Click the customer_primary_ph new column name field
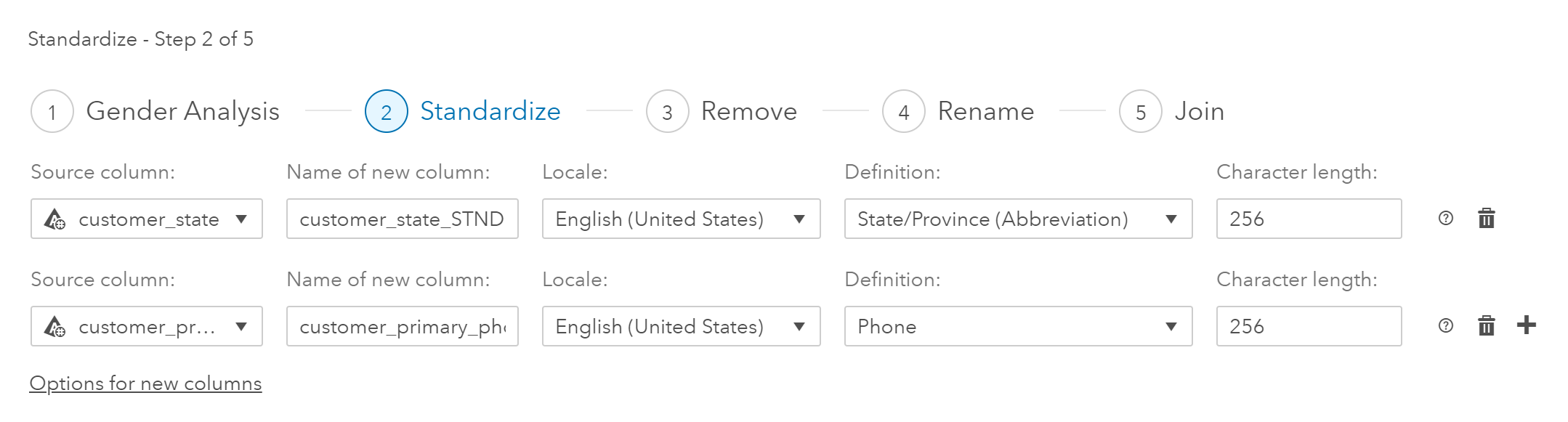Screen dimensions: 1568x422 click(x=402, y=326)
